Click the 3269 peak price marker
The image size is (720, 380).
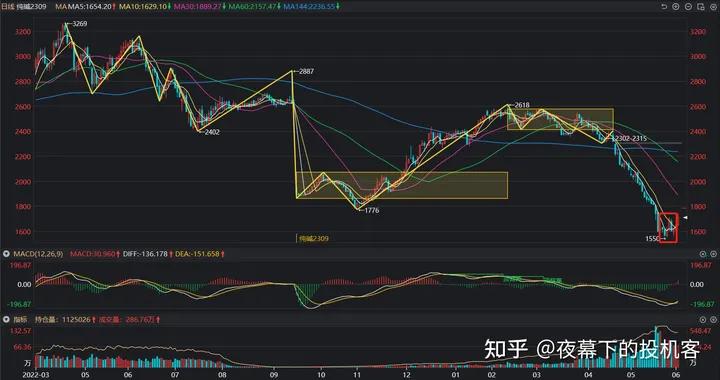coord(79,23)
